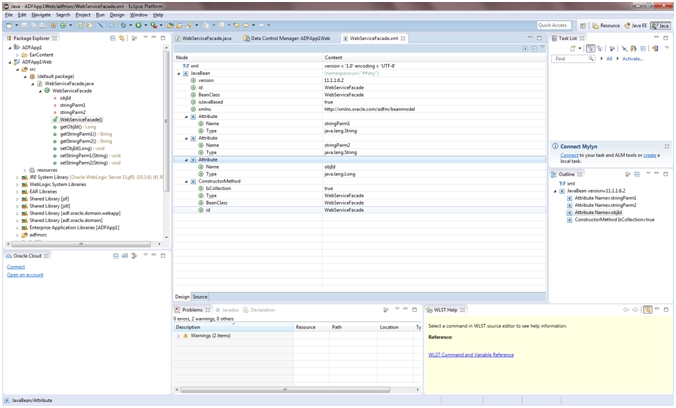Screen dimensions: 676x408
Task: Click Package Explorer horizontal scrollbar
Action: click(x=81, y=244)
